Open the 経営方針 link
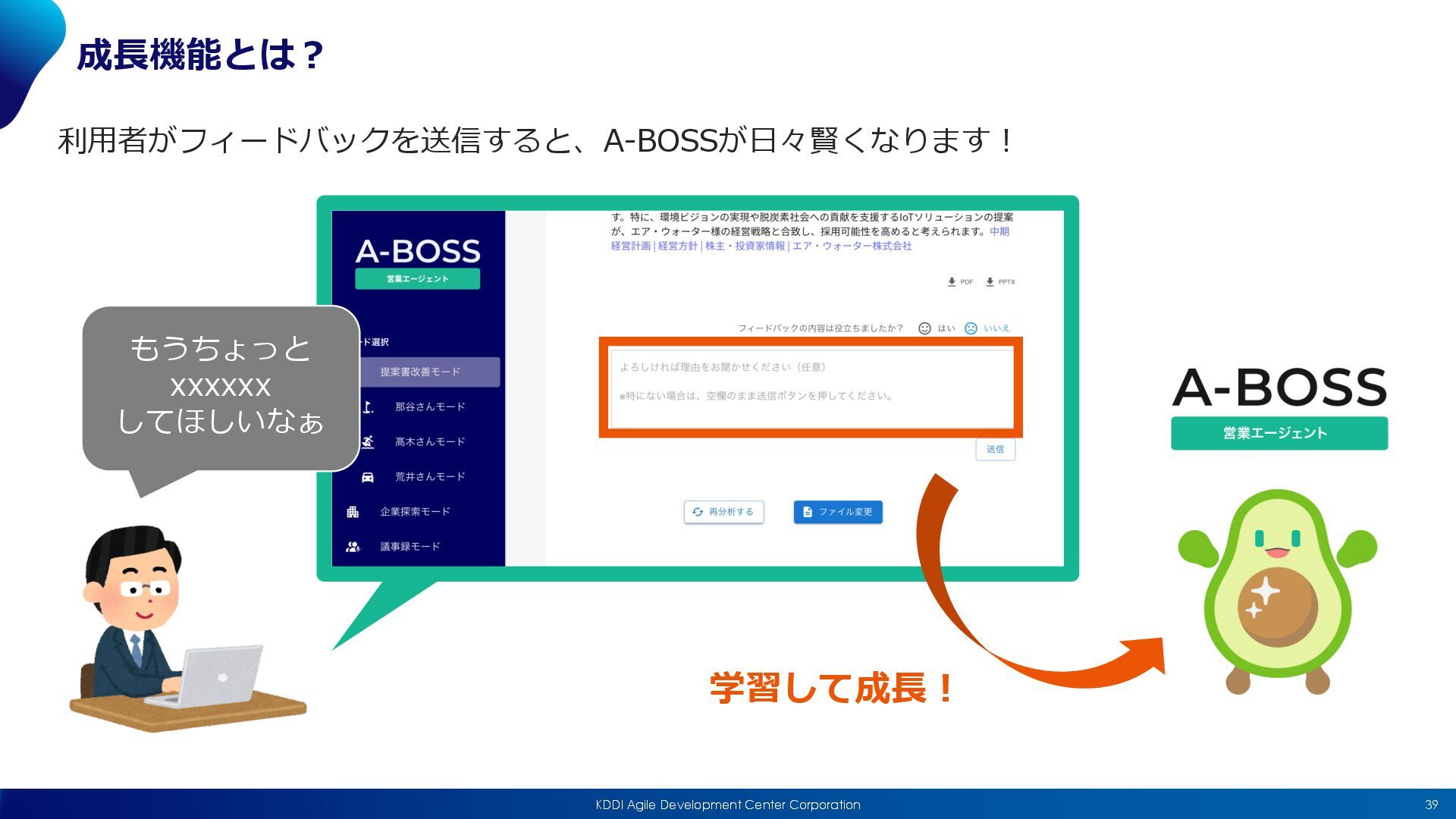The height and width of the screenshot is (819, 1456). coord(678,246)
